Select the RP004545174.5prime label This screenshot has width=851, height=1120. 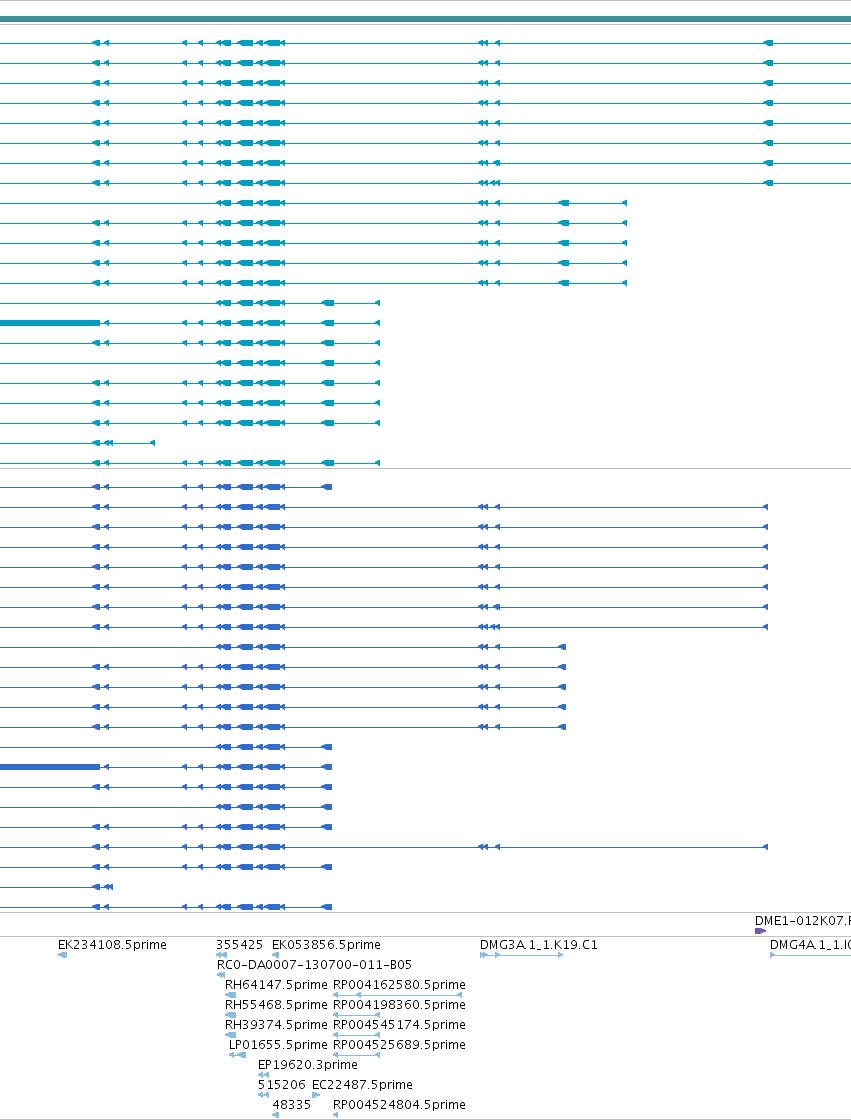(399, 1024)
